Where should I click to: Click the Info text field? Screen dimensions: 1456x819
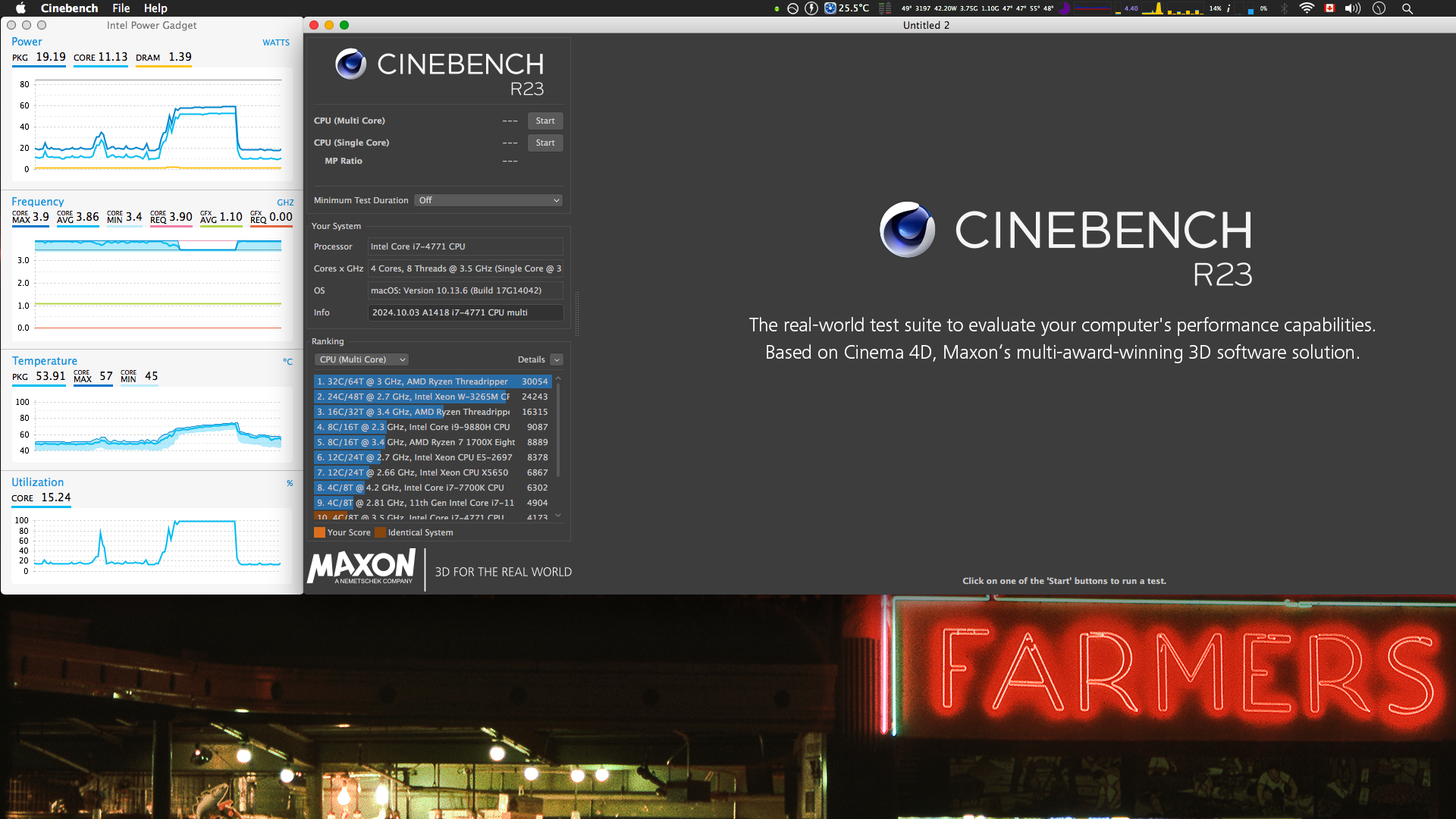(x=466, y=312)
